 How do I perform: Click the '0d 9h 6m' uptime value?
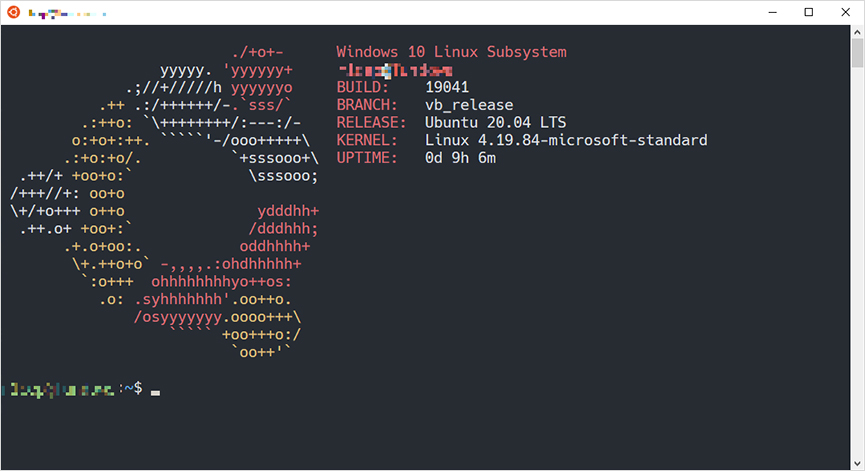pos(460,158)
